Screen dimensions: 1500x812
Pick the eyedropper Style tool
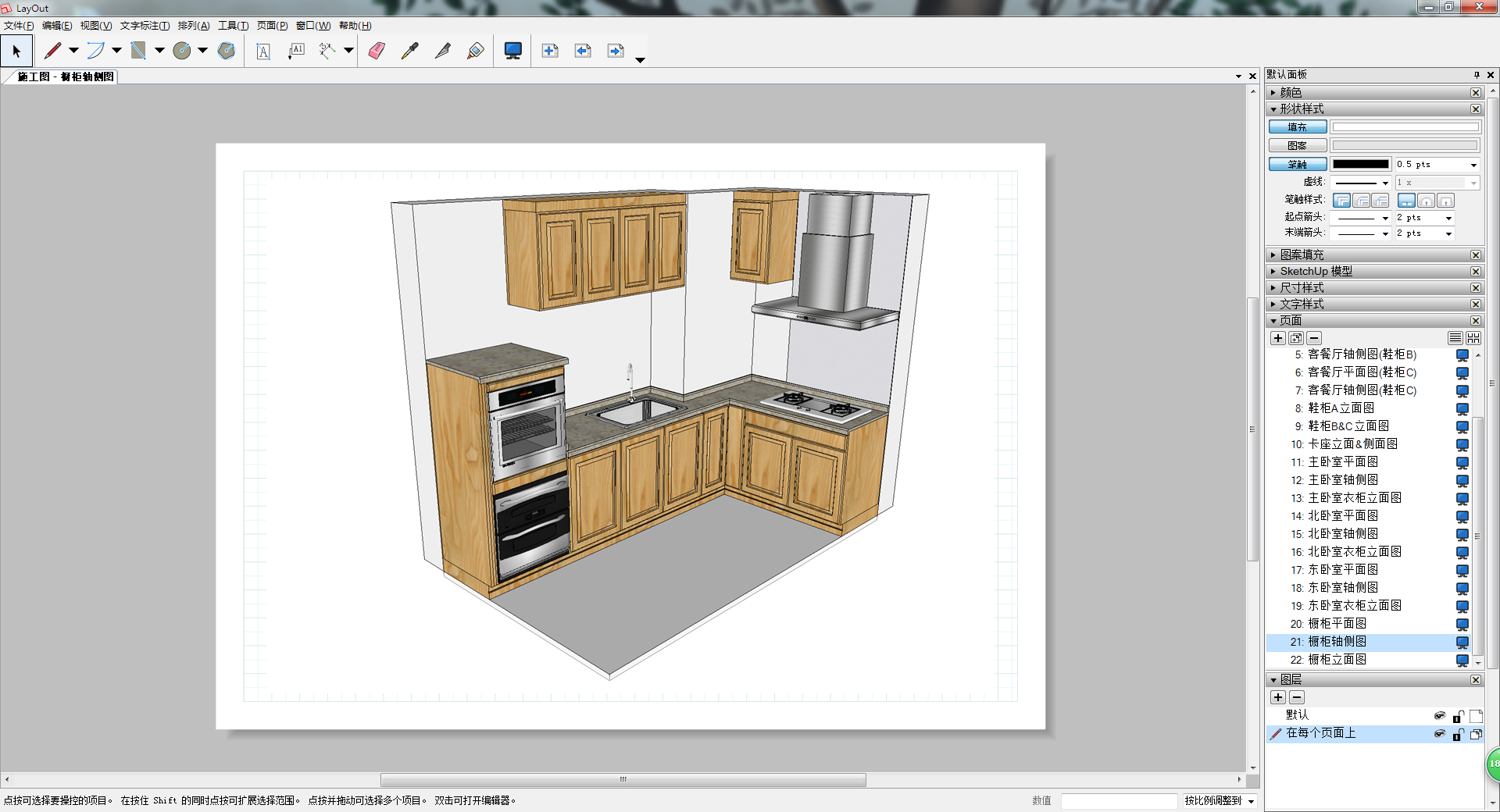[409, 52]
